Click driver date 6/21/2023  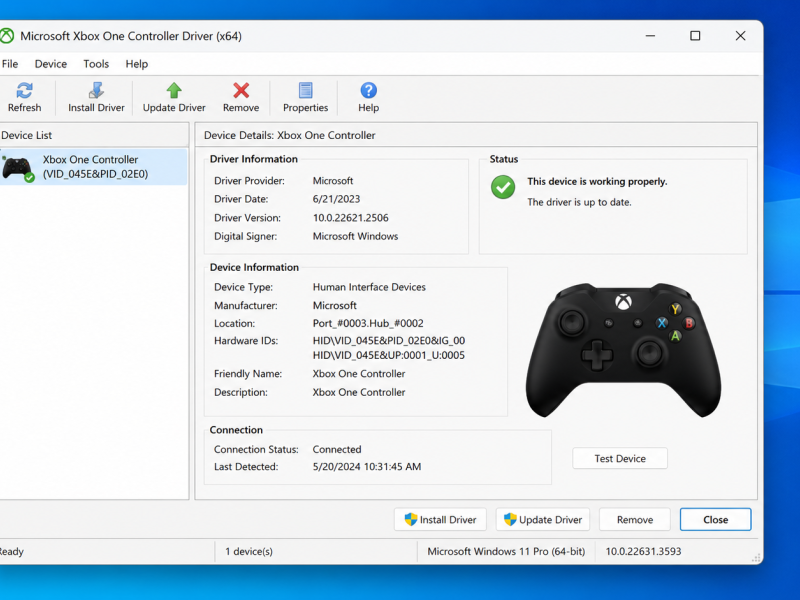pyautogui.click(x=336, y=199)
